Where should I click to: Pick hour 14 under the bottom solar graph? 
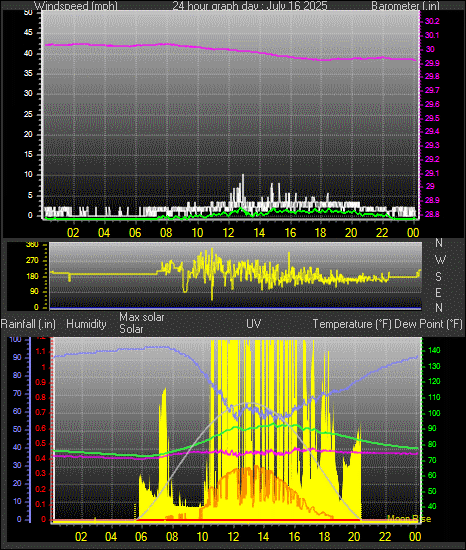pos(263,537)
